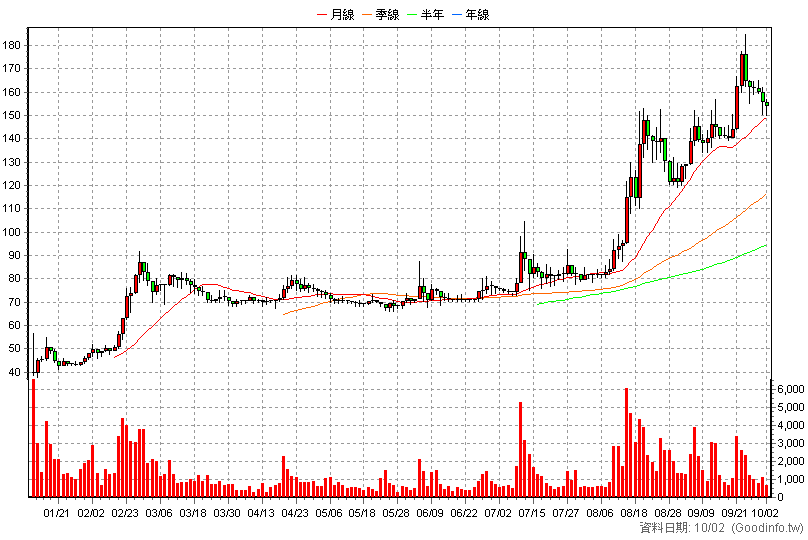
Task: Click the 02/02 date label
Action: pyautogui.click(x=91, y=513)
